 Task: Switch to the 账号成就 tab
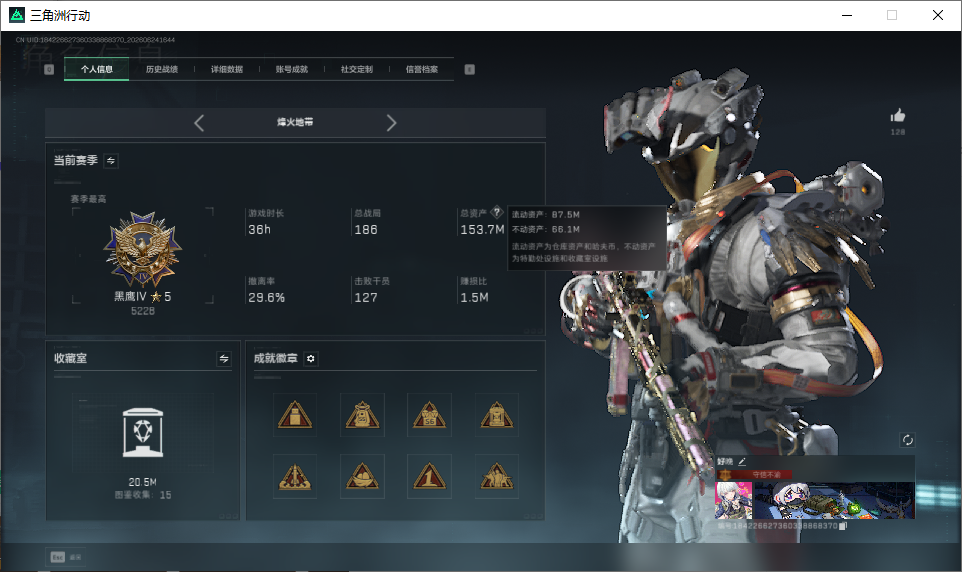pyautogui.click(x=292, y=69)
